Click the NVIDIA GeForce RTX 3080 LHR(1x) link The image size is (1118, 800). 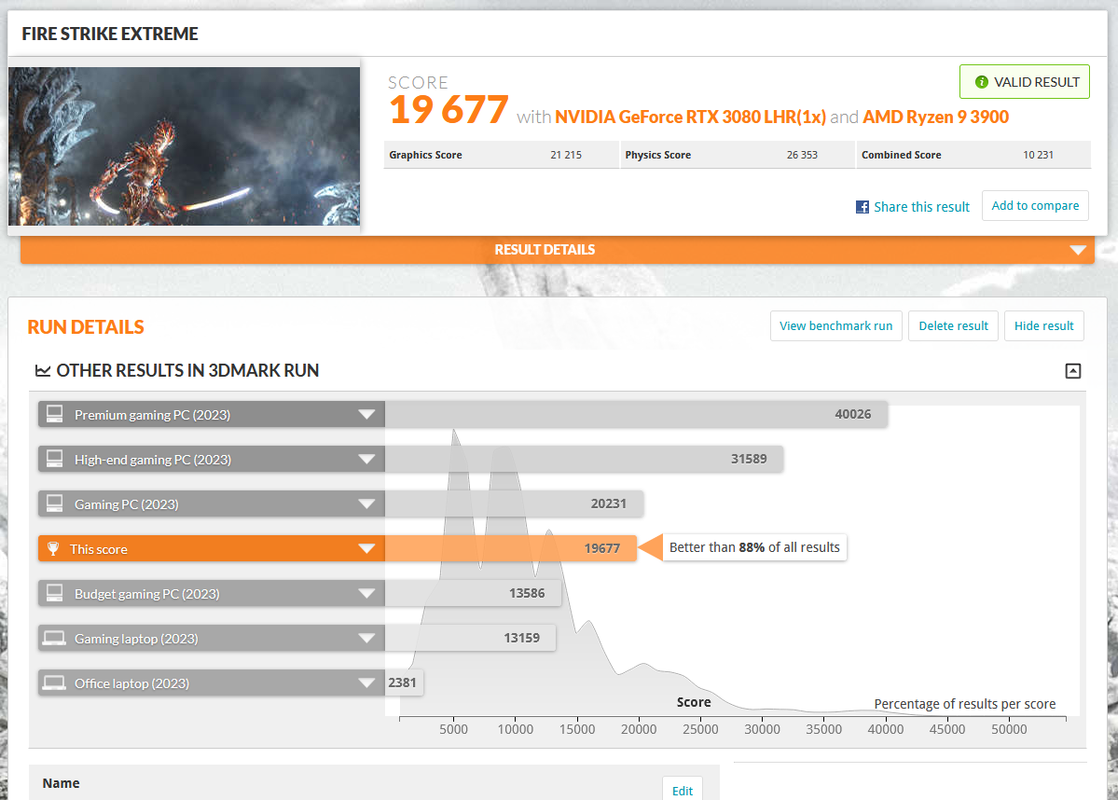point(690,117)
